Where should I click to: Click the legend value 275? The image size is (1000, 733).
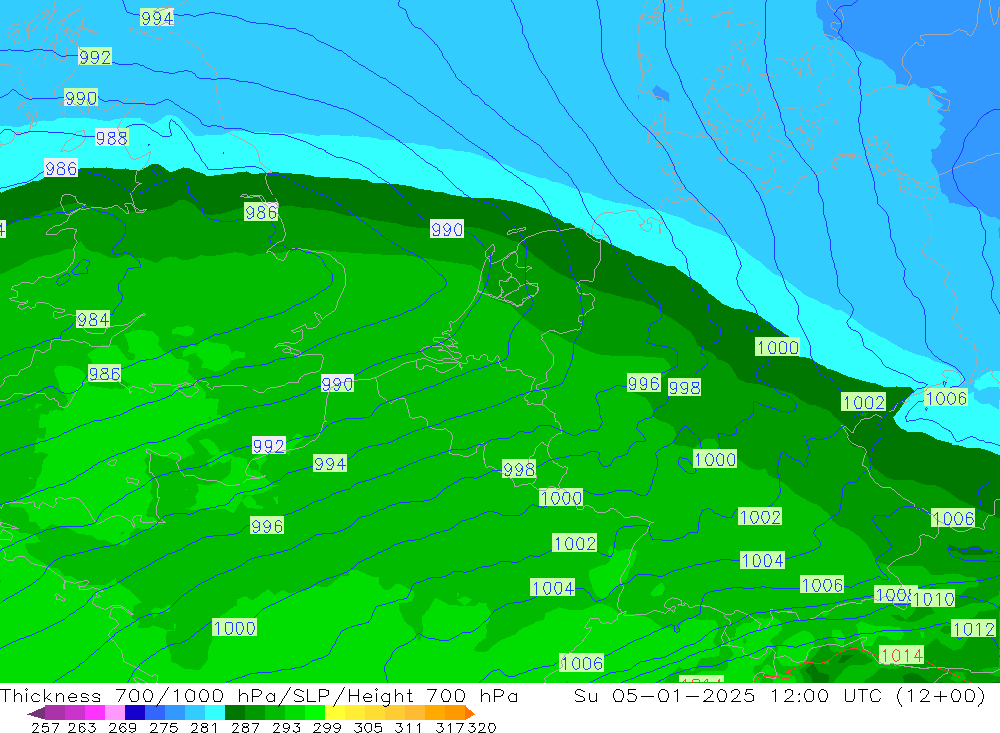tap(163, 727)
